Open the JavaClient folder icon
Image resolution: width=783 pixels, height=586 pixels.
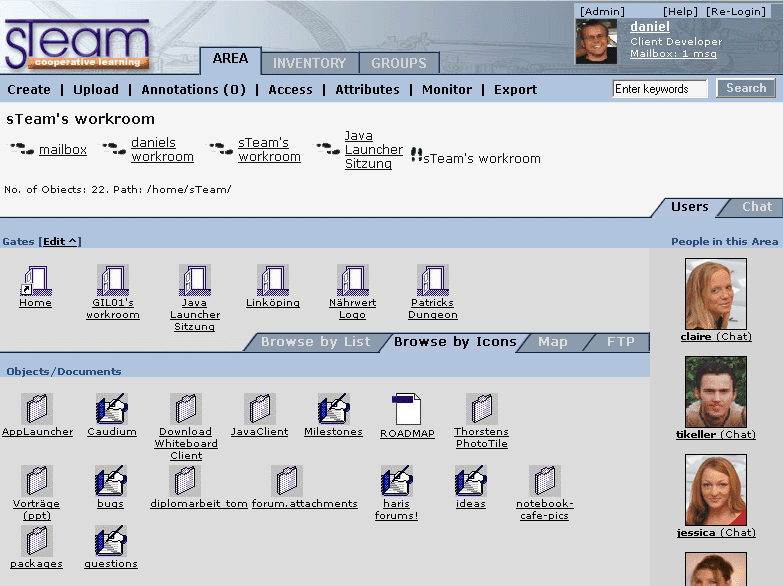[260, 409]
